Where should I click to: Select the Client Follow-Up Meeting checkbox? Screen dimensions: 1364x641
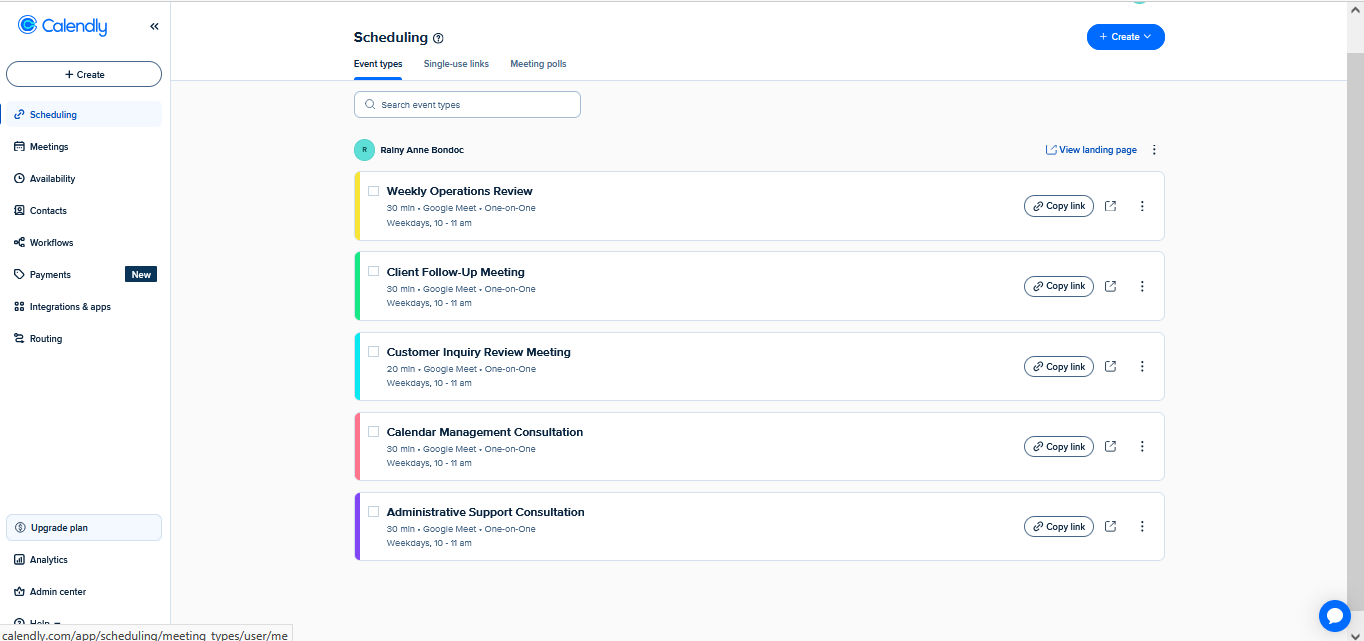373,271
